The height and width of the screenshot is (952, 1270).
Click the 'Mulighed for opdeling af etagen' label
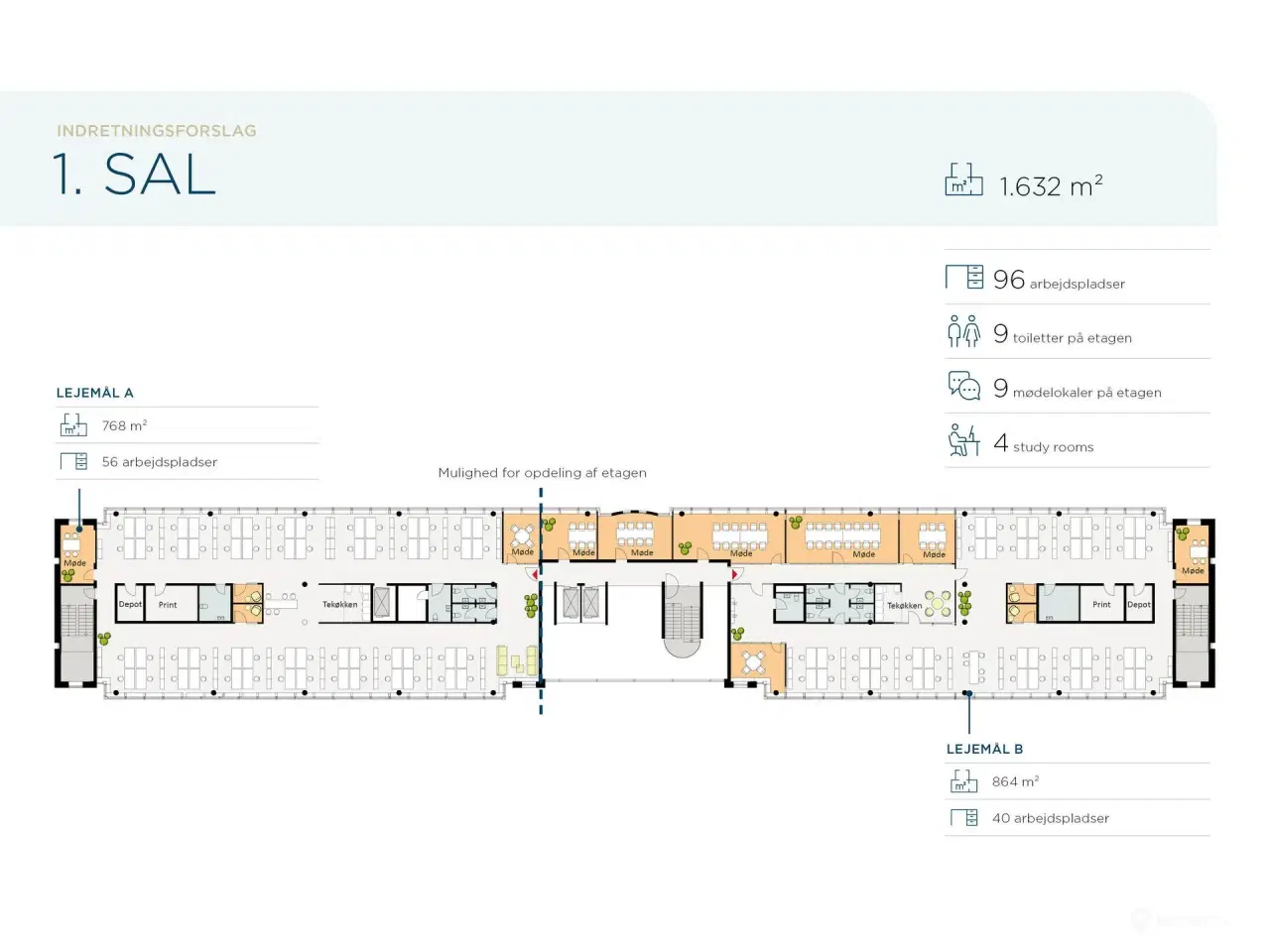click(x=542, y=473)
